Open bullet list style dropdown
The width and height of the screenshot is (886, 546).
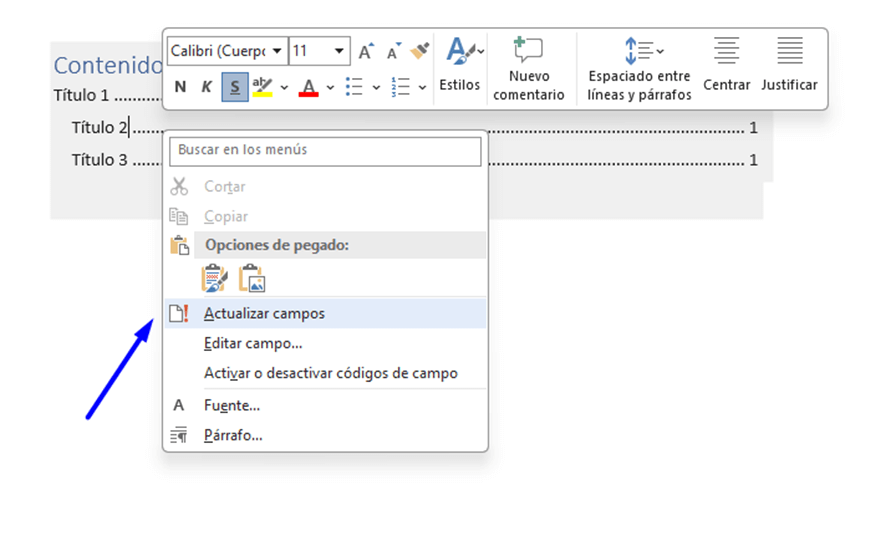tap(376, 88)
